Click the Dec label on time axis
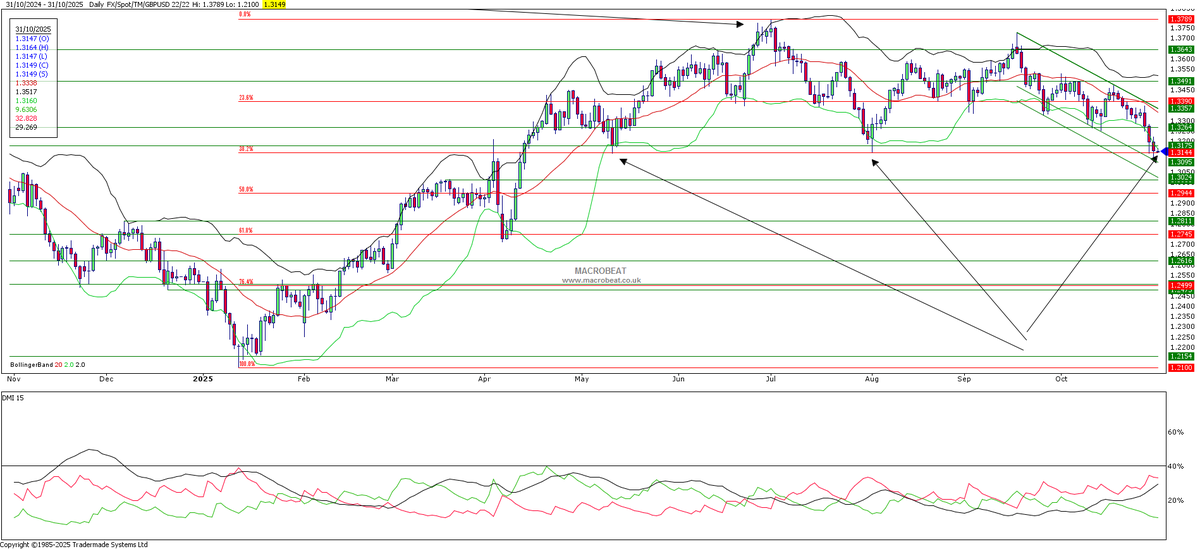This screenshot has height=549, width=1200. pos(107,380)
